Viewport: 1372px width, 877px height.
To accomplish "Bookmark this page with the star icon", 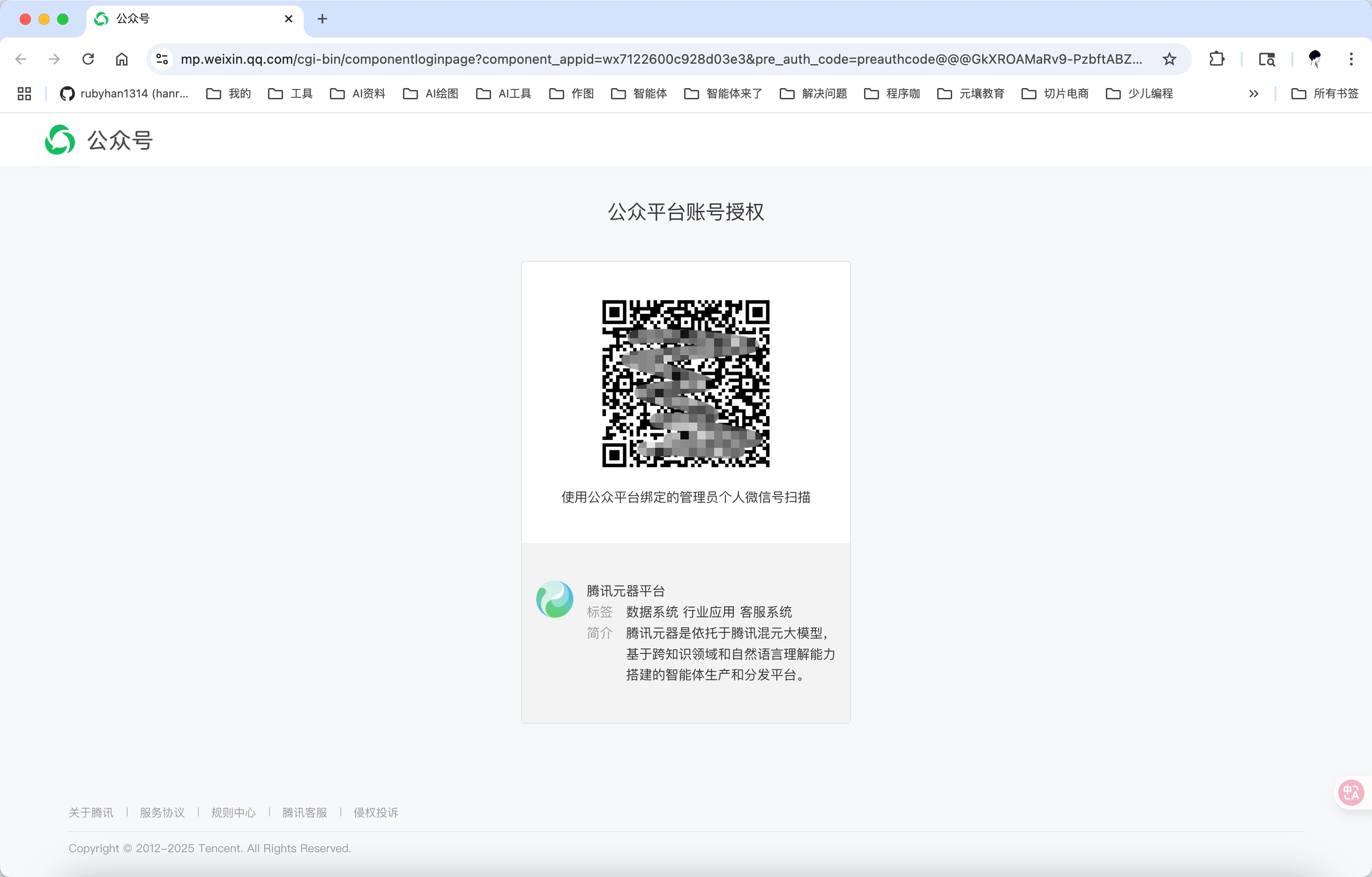I will [x=1169, y=59].
